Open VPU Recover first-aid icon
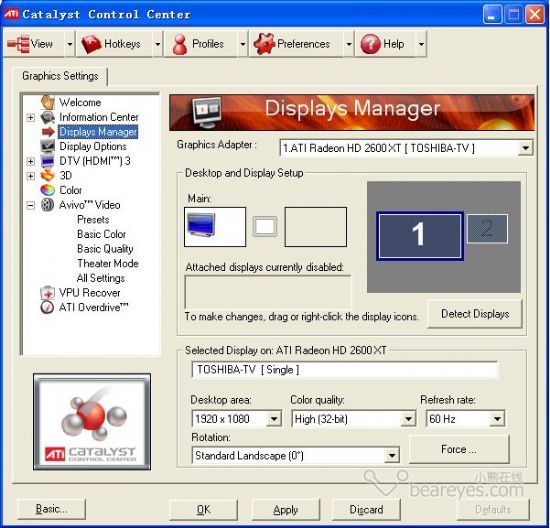Screen dimensions: 550x528 (x=47, y=293)
